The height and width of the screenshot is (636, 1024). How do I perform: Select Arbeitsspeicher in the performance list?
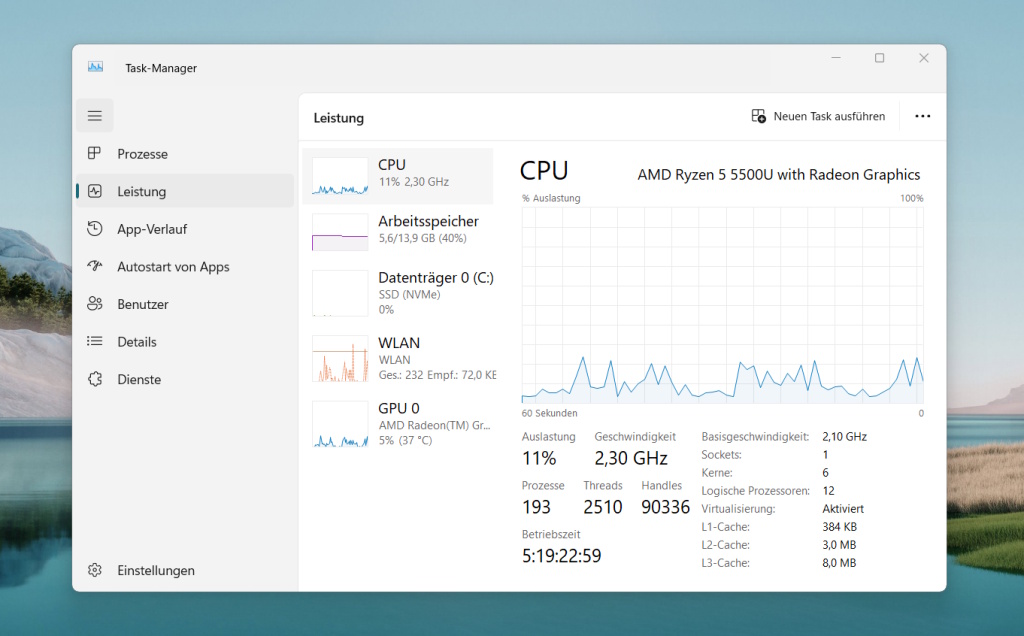click(x=398, y=231)
